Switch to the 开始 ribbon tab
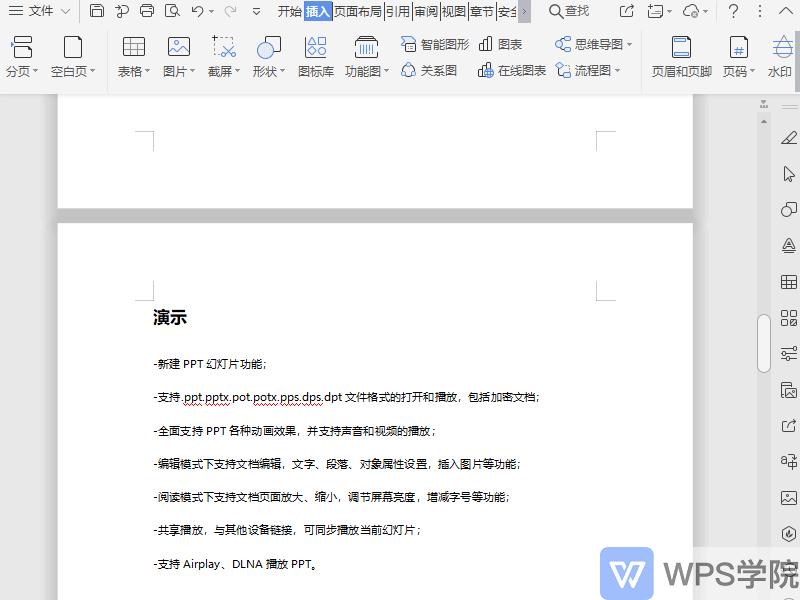This screenshot has height=600, width=800. click(289, 11)
